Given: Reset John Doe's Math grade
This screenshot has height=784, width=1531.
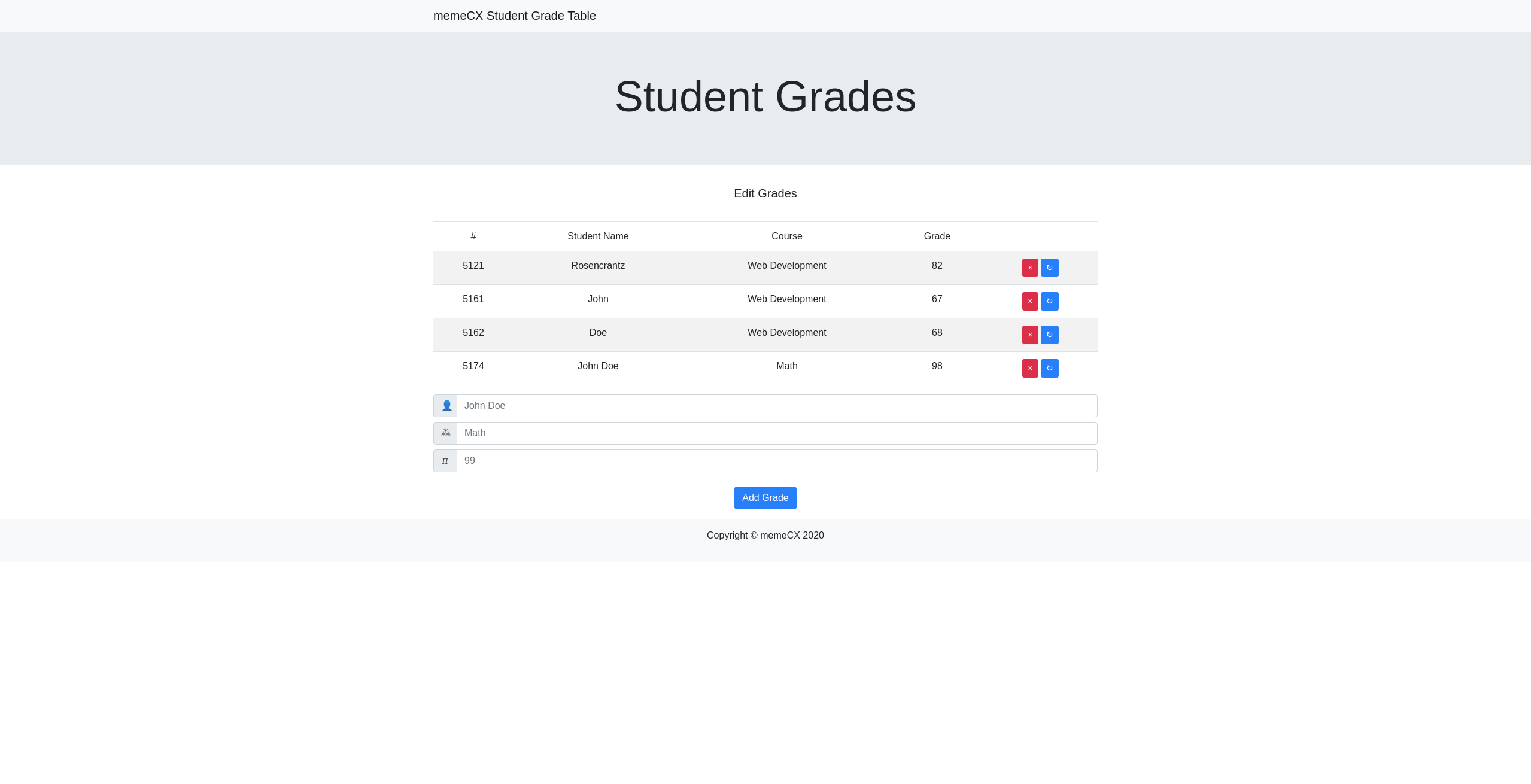Looking at the screenshot, I should pyautogui.click(x=1049, y=368).
